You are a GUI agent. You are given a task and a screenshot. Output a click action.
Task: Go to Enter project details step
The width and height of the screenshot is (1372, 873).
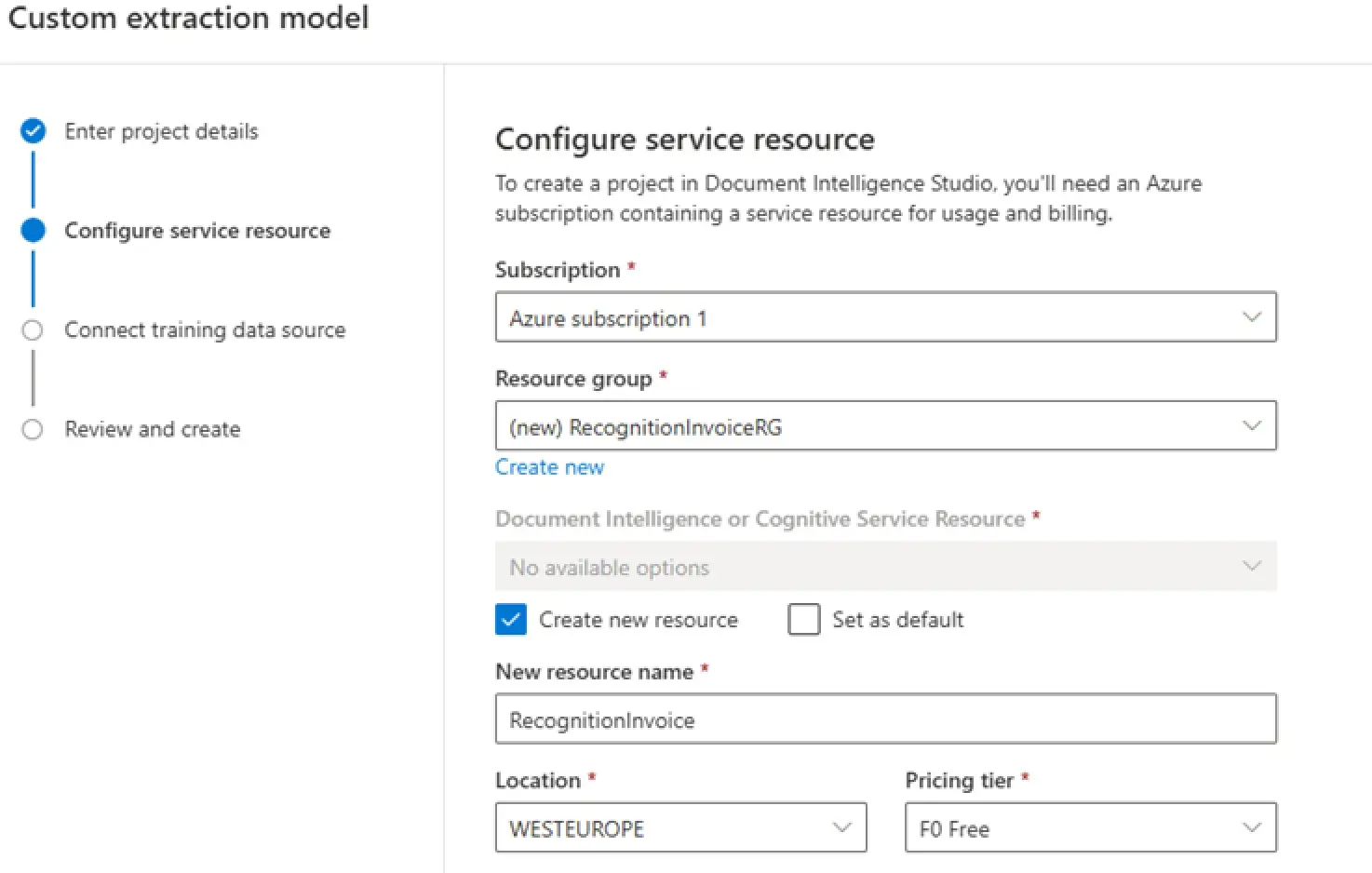tap(161, 131)
